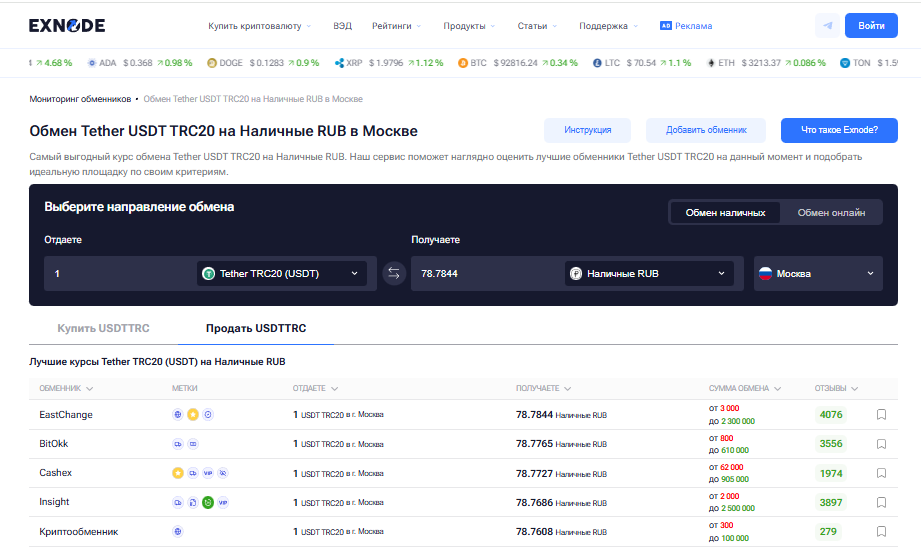Go to Мониторинг обменников breadcrumb
Viewport: 921px width, 552px height.
[x=80, y=99]
